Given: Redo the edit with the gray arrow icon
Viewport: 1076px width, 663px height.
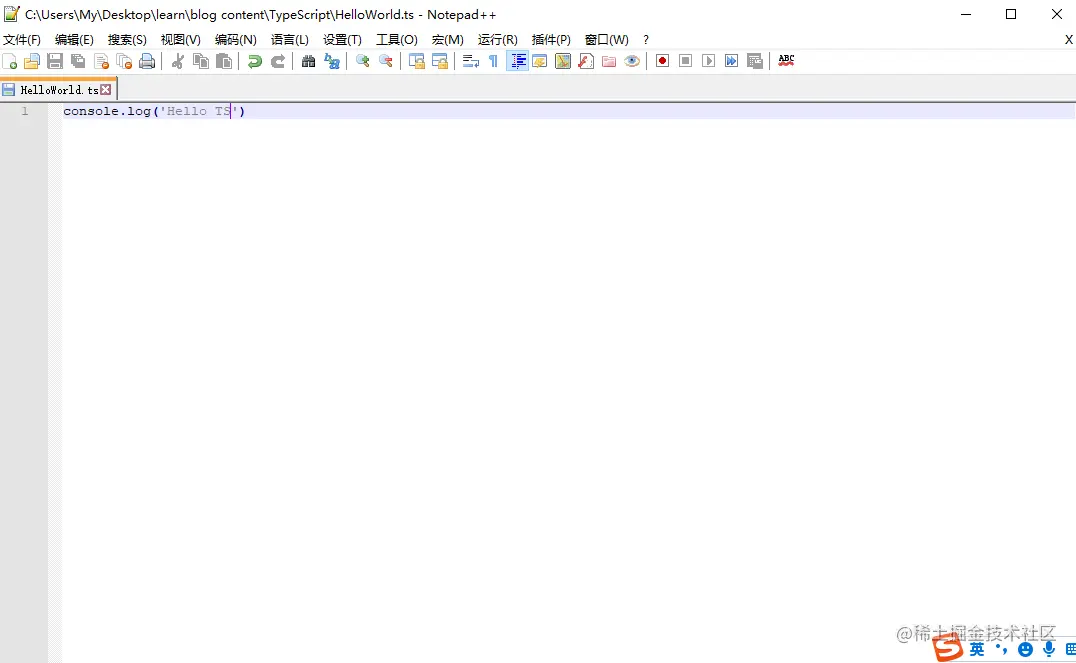Looking at the screenshot, I should click(x=278, y=61).
